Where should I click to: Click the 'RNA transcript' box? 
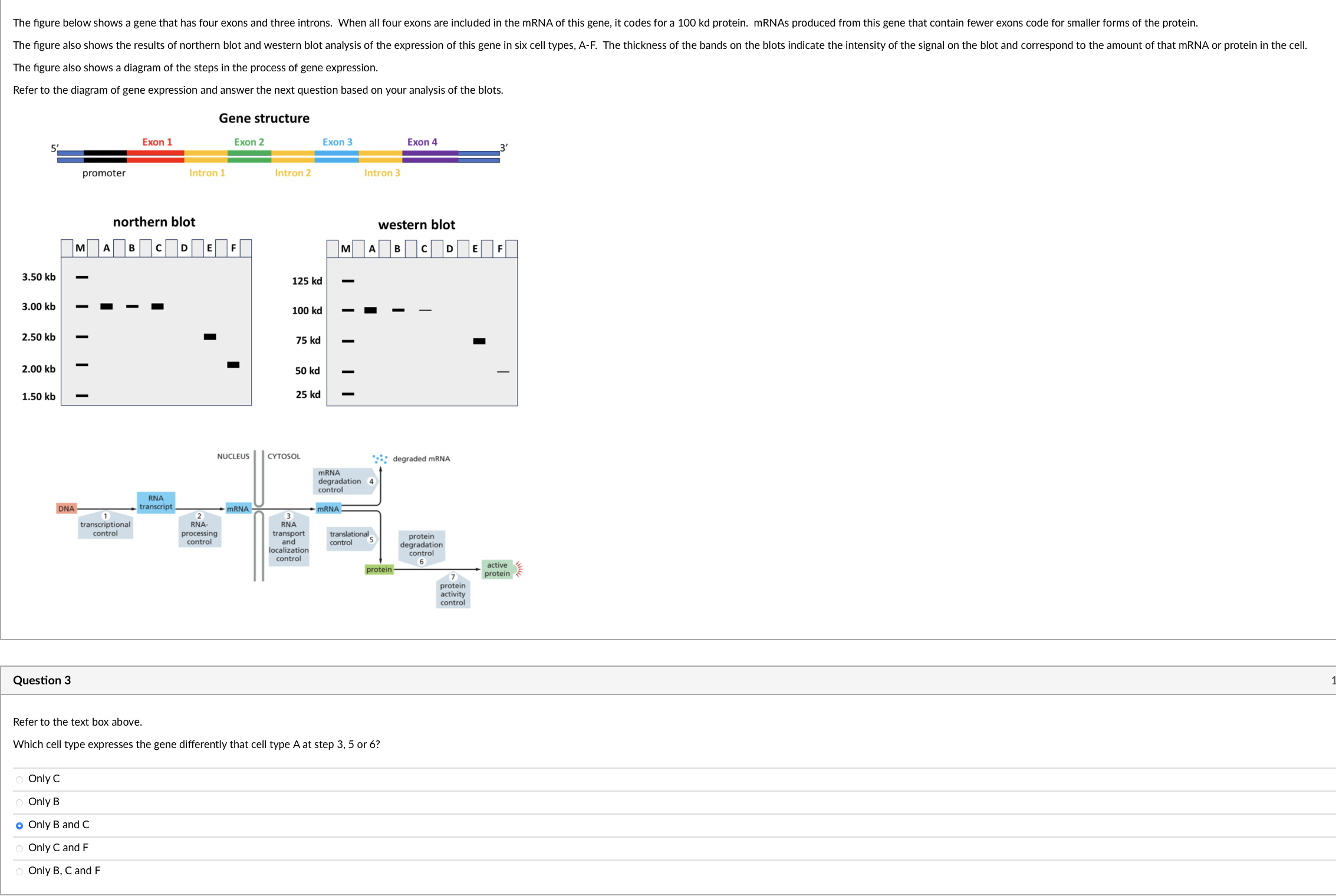click(x=156, y=502)
